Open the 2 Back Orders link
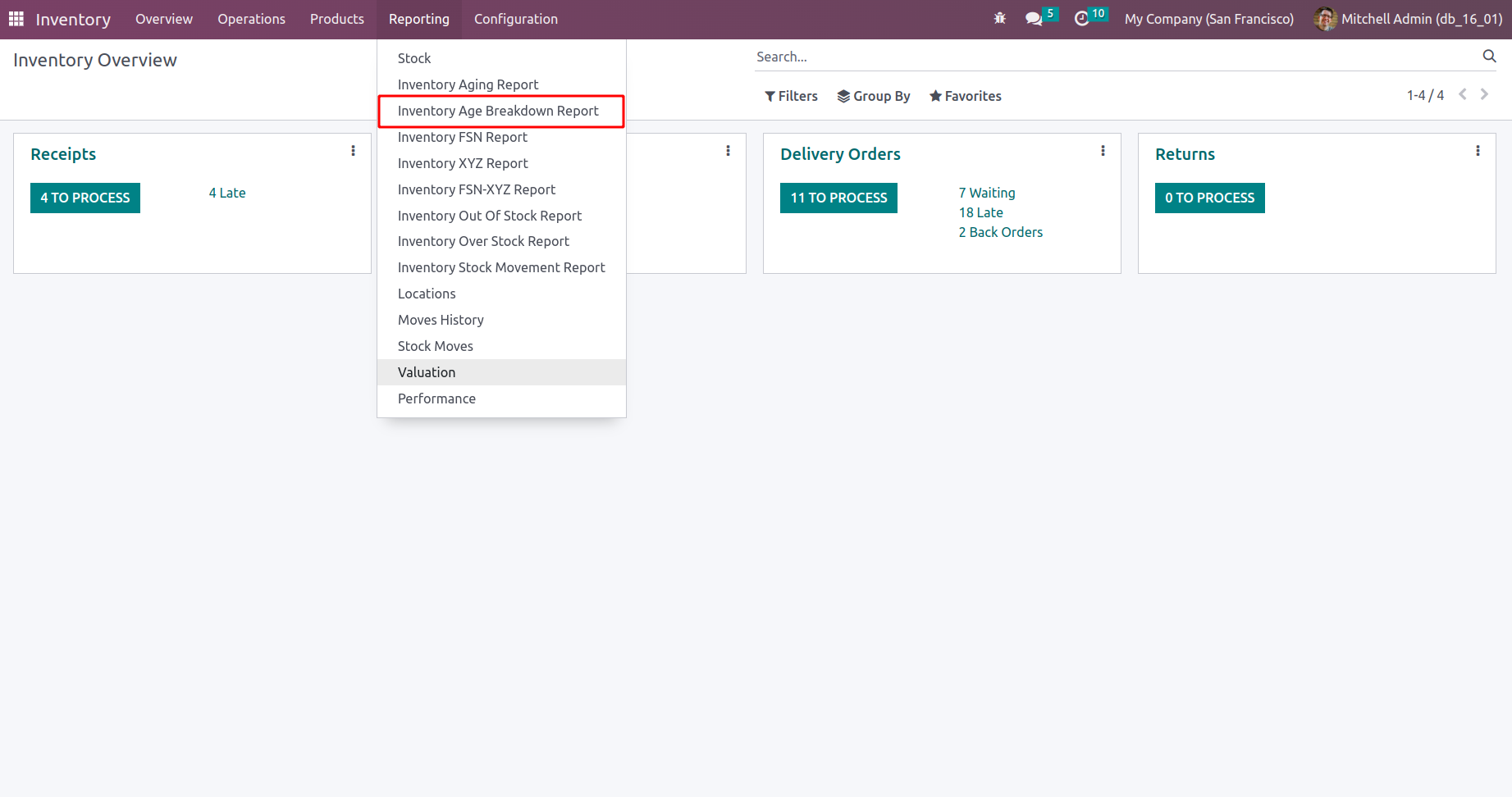This screenshot has height=797, width=1512. [1000, 232]
